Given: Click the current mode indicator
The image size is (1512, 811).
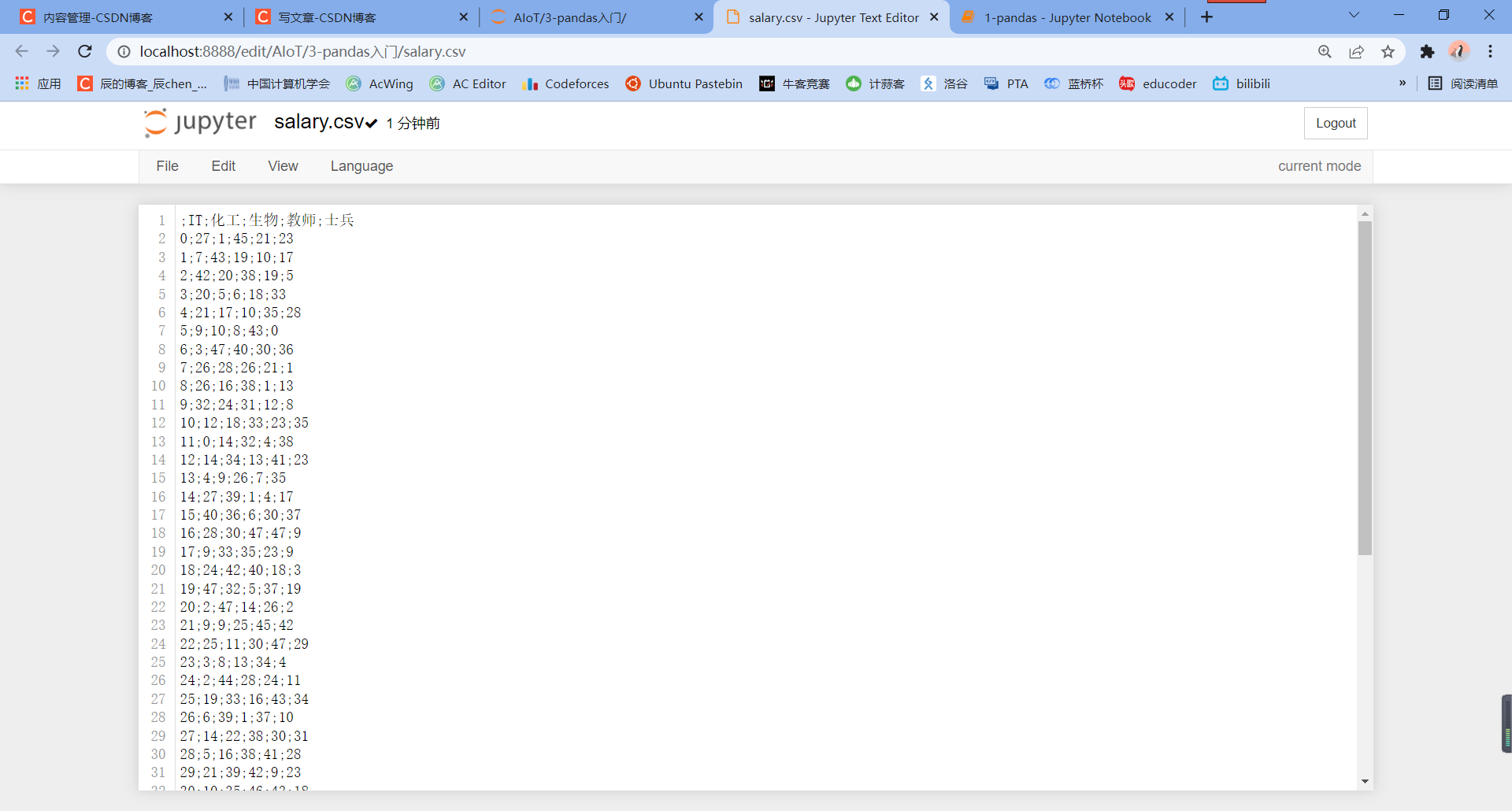Looking at the screenshot, I should (x=1319, y=166).
